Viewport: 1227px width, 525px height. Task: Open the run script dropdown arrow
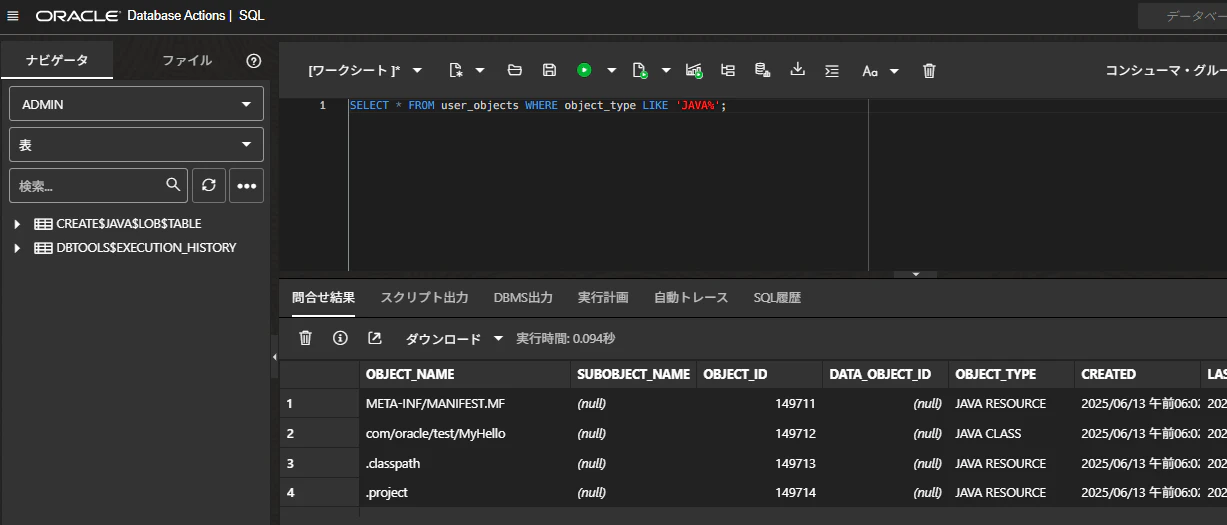pos(666,70)
